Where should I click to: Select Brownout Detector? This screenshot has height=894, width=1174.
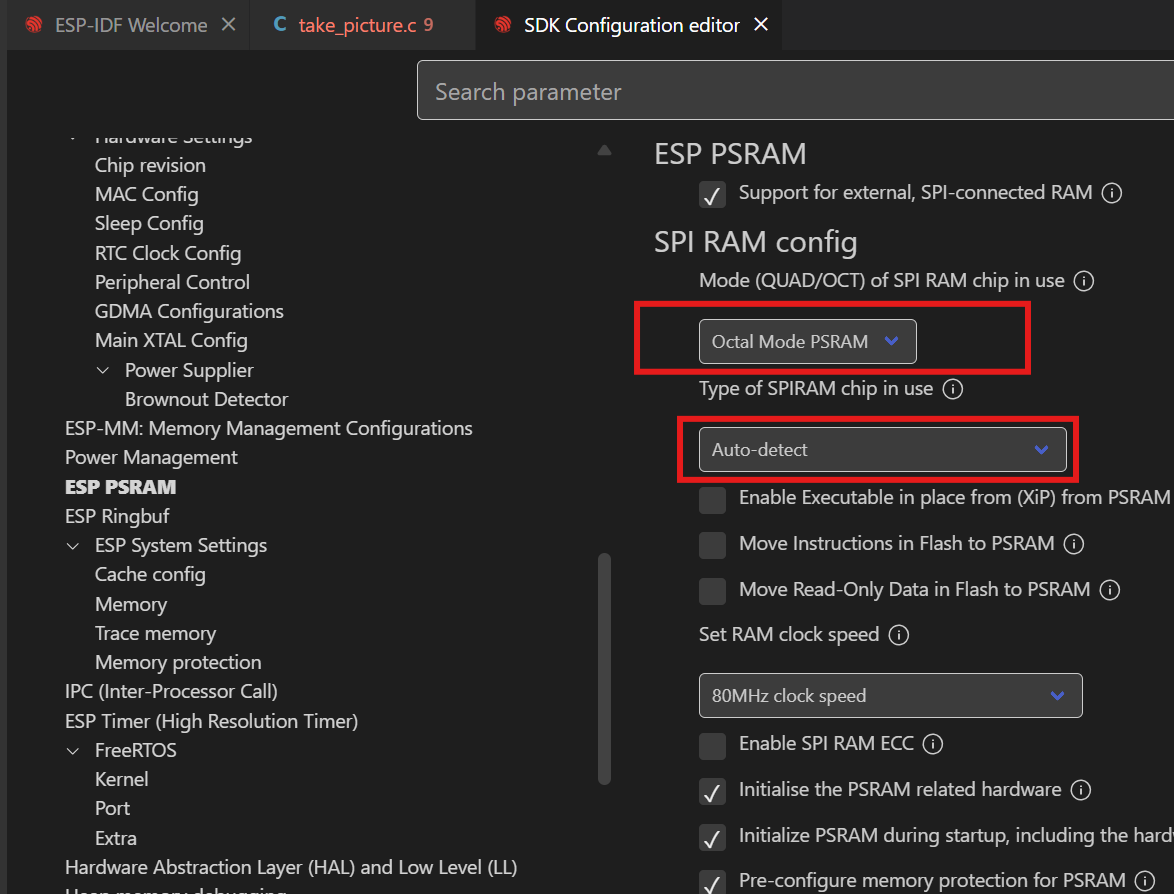pos(206,400)
